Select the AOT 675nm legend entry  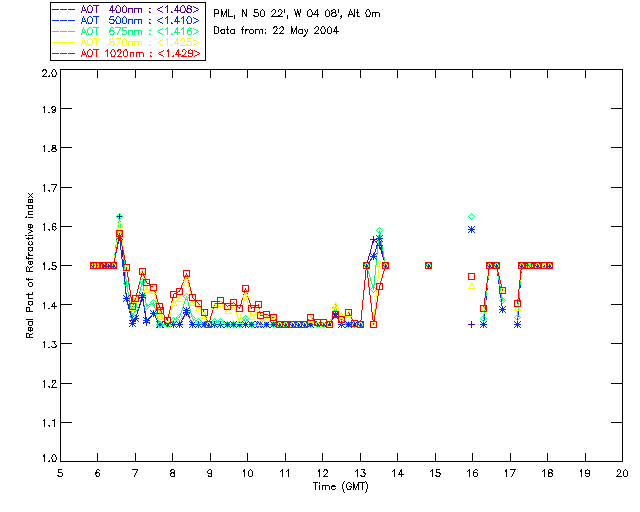pos(127,31)
